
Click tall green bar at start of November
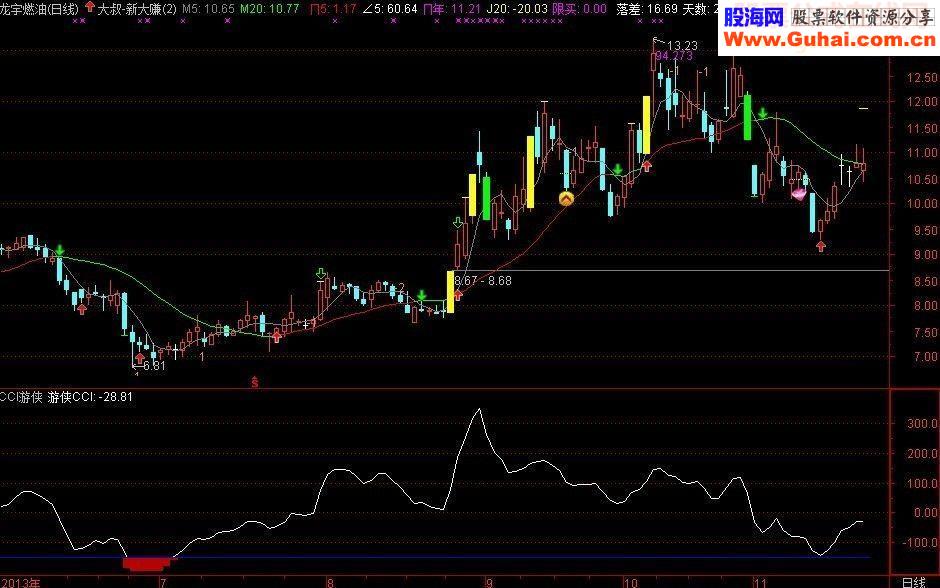pos(747,117)
